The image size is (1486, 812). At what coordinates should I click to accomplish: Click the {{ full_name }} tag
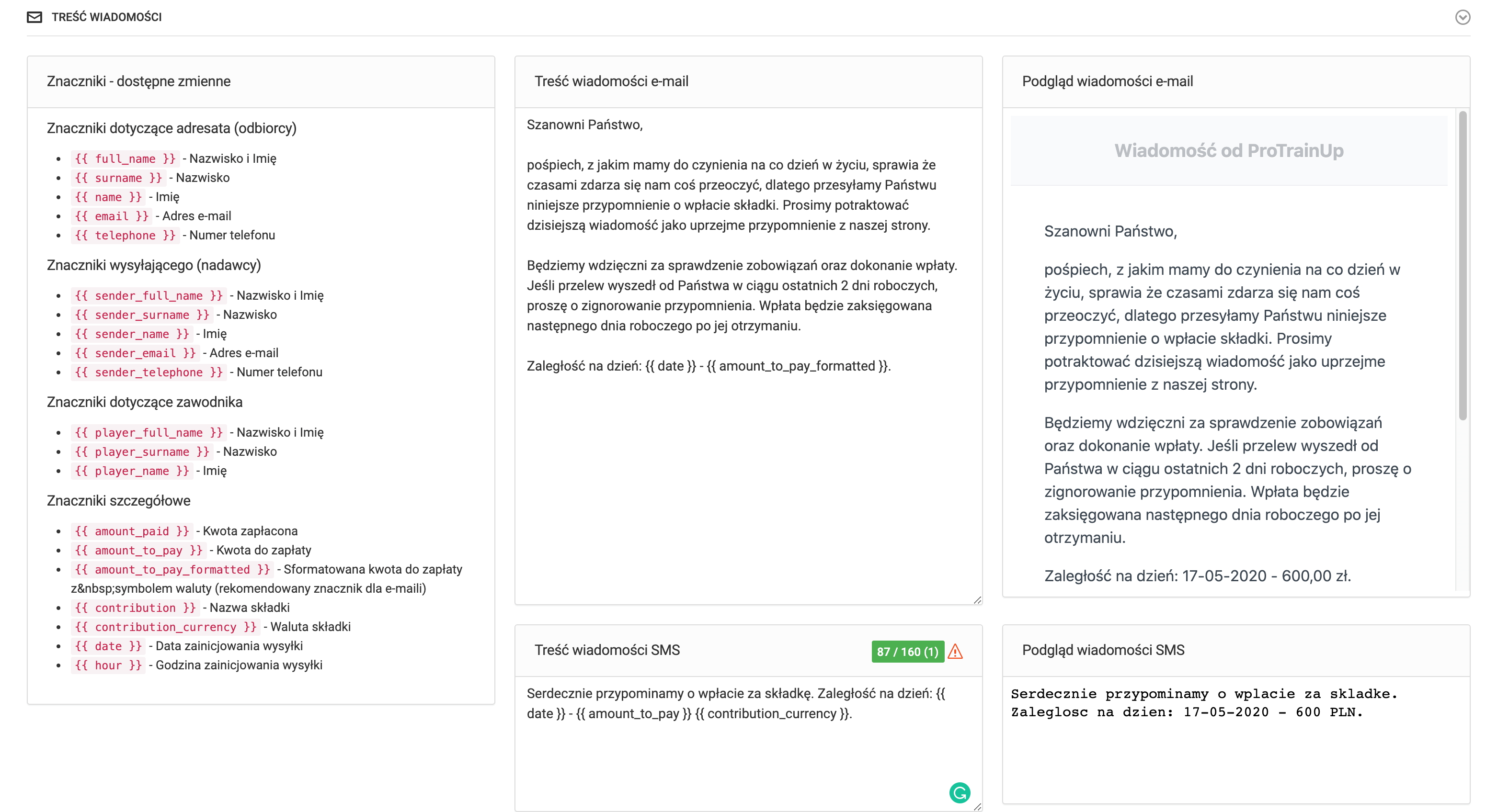(x=125, y=158)
